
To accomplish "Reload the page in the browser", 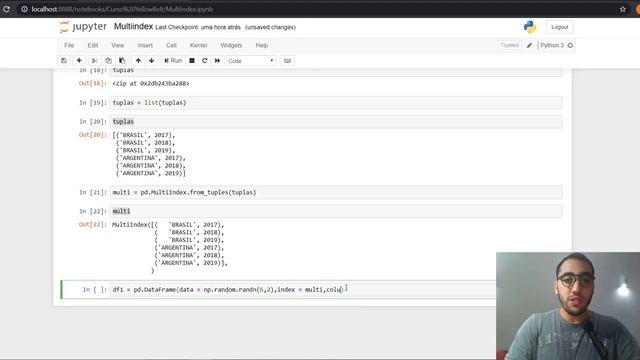I will coord(7,9).
